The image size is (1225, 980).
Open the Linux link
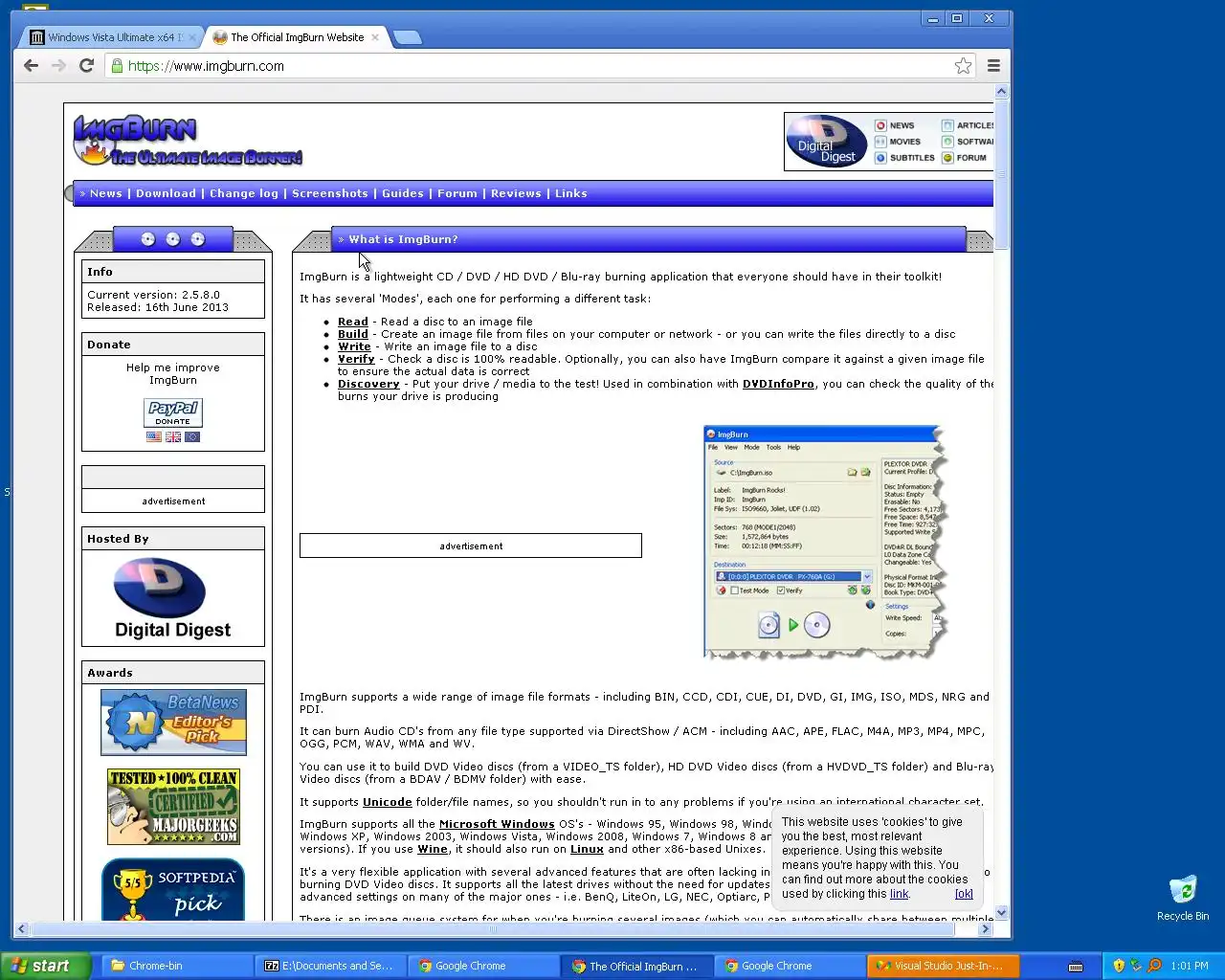click(587, 849)
